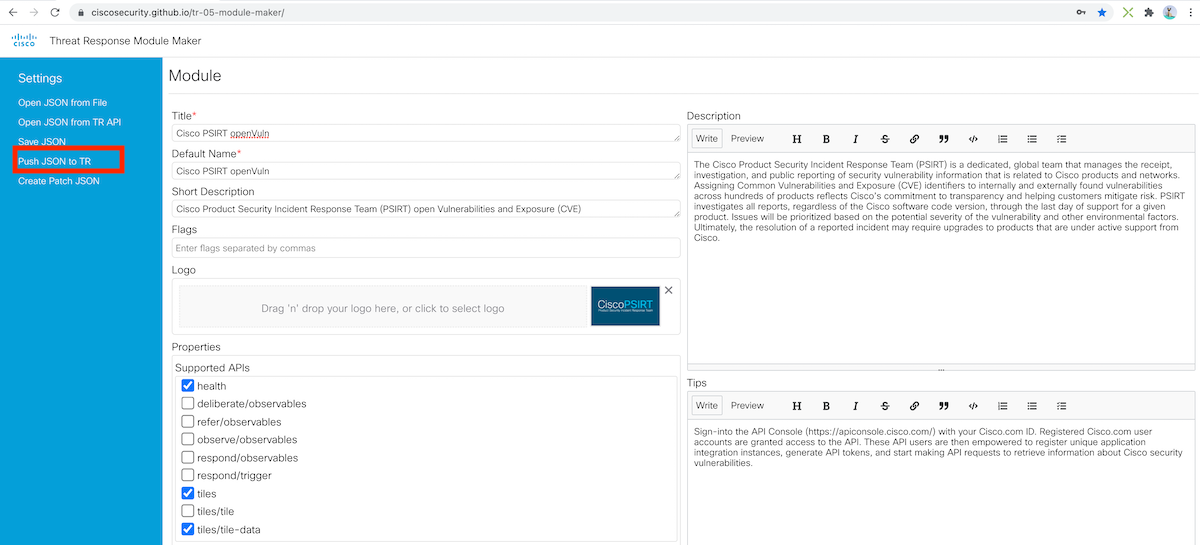The image size is (1200, 545).
Task: Switch to Write tab in Tips editor
Action: 707,406
